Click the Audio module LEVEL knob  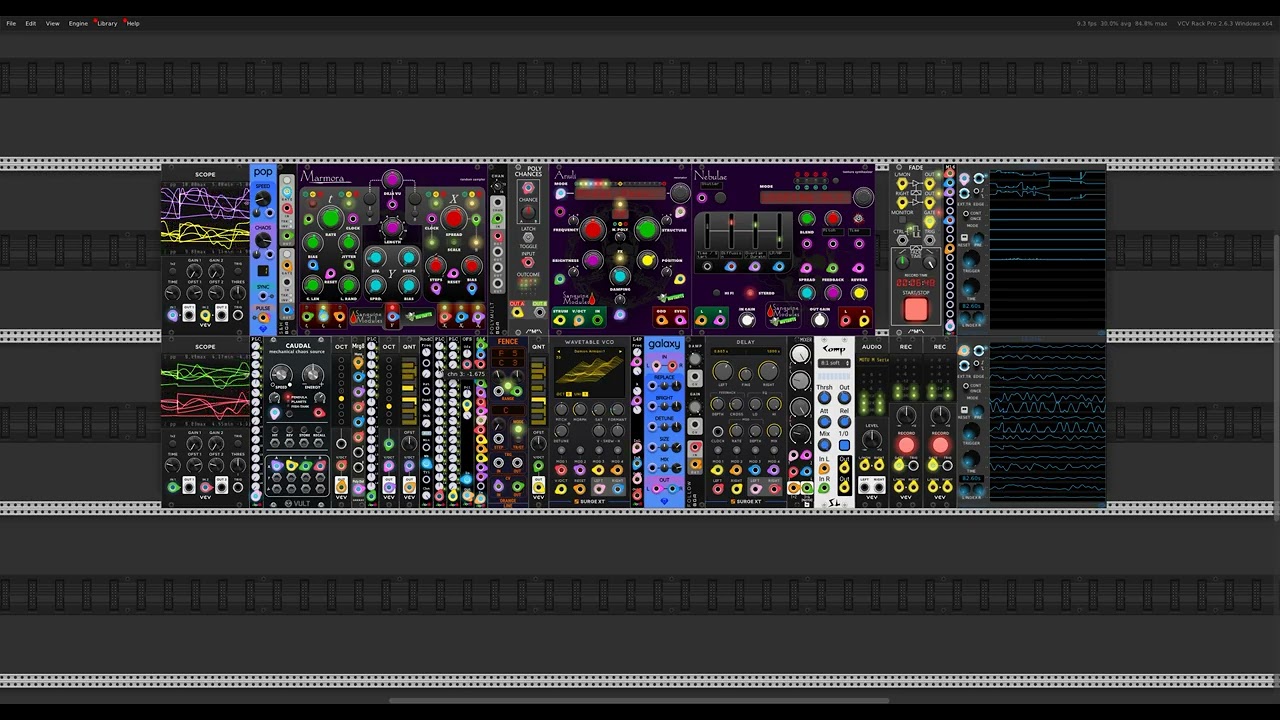coord(872,439)
